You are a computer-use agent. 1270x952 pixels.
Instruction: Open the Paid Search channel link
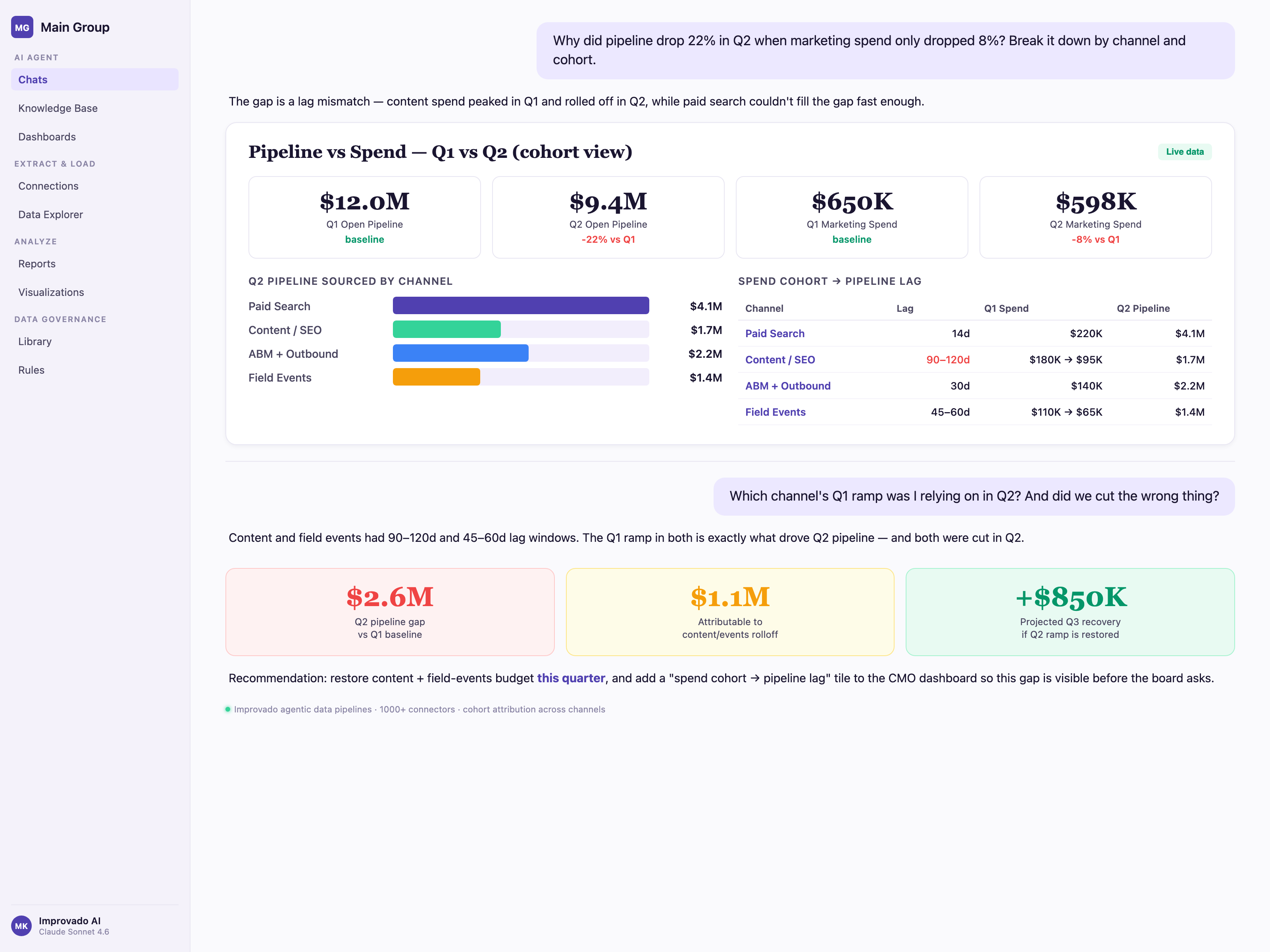pos(775,334)
